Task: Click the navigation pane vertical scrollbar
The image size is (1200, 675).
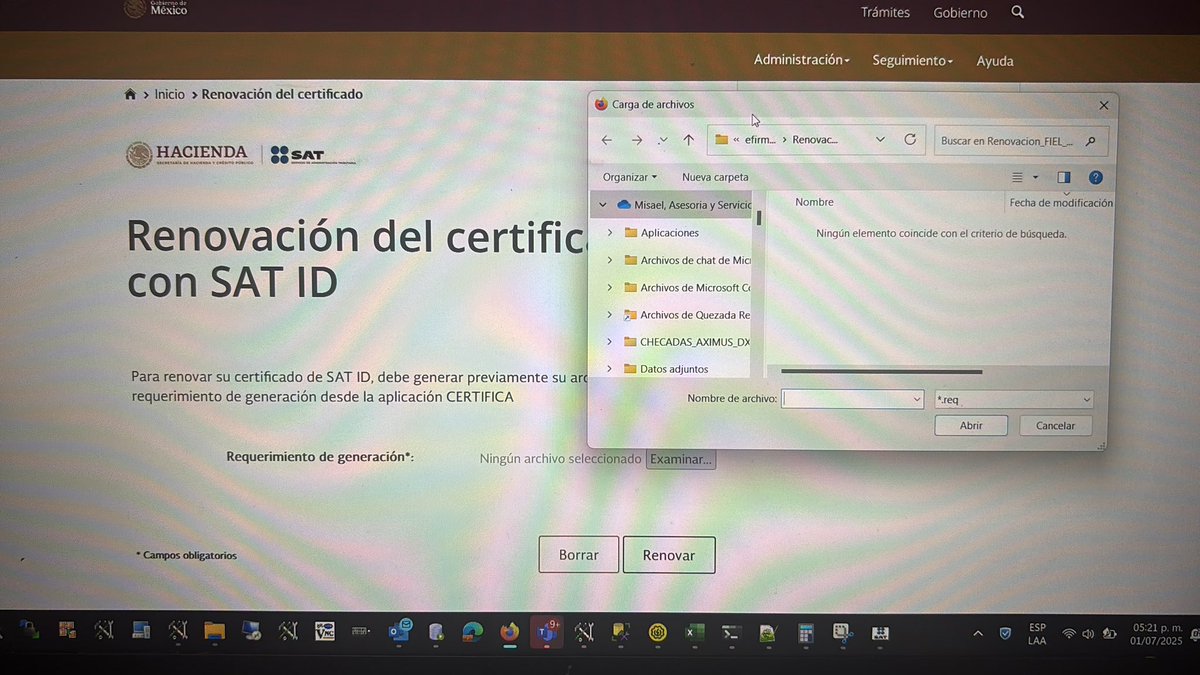Action: (x=760, y=217)
